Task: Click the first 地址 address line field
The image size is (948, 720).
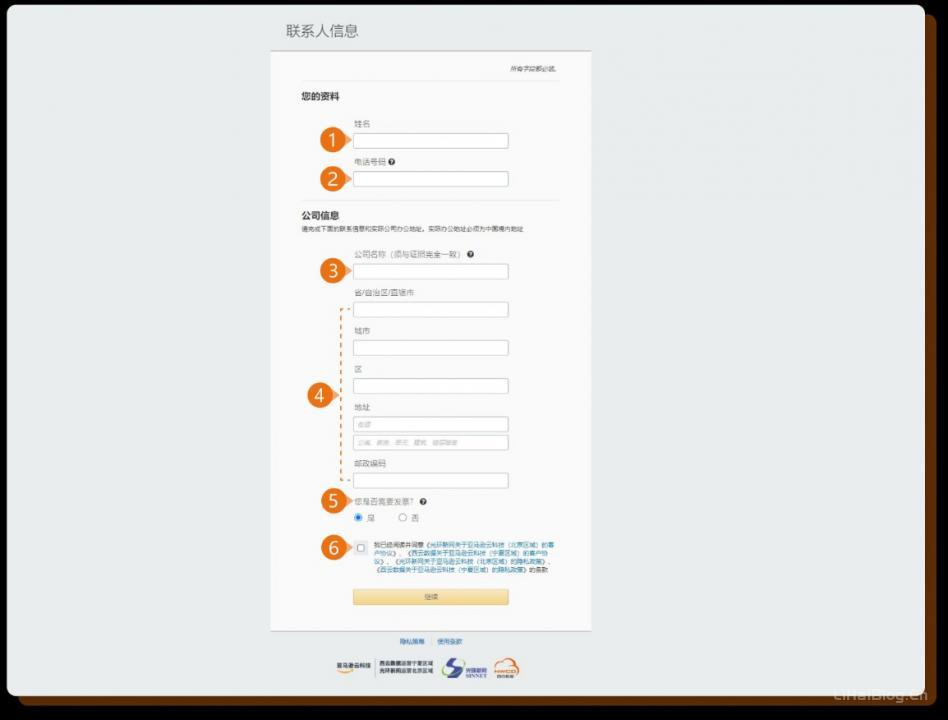Action: pyautogui.click(x=430, y=424)
